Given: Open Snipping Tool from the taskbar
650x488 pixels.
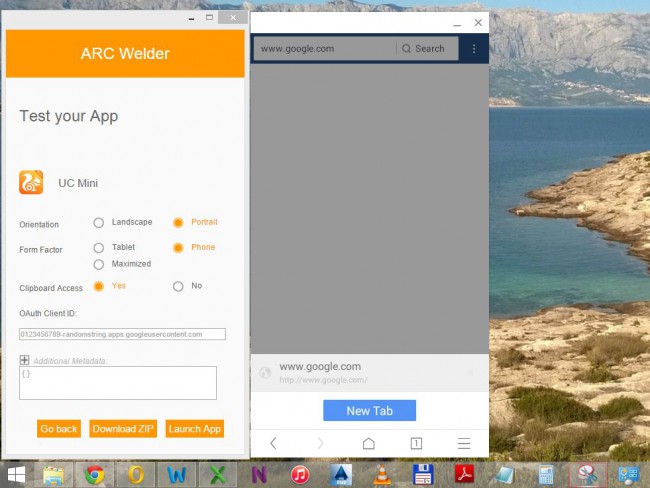Looking at the screenshot, I should coord(587,475).
